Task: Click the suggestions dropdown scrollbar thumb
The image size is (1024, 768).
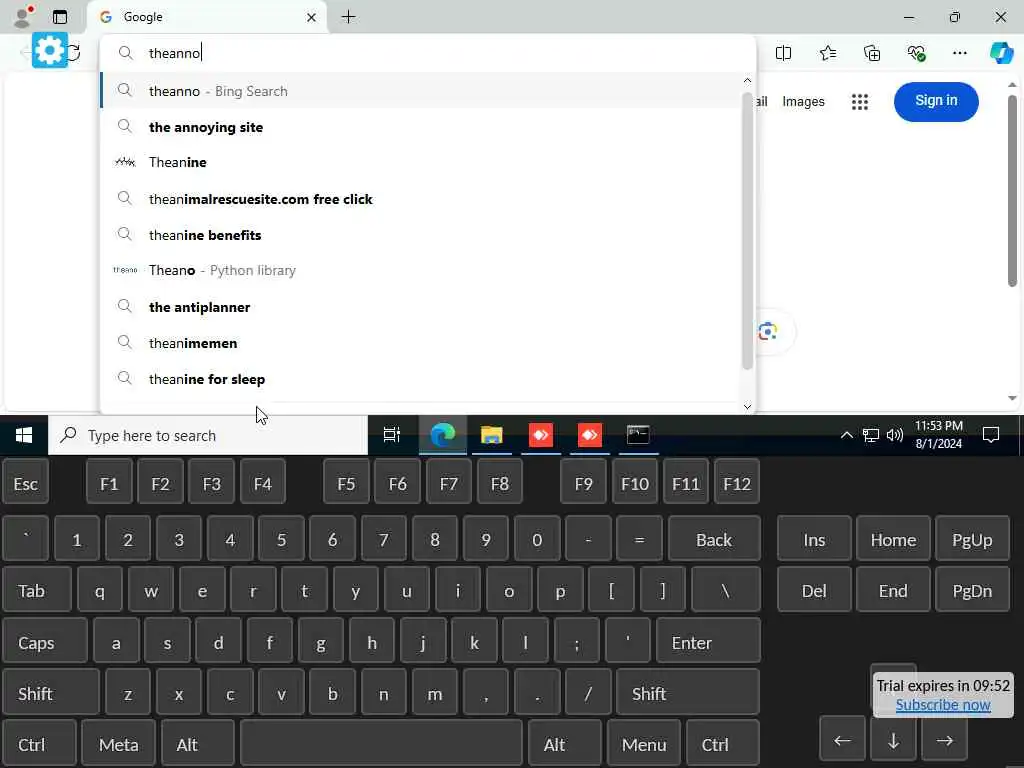Action: tap(748, 231)
